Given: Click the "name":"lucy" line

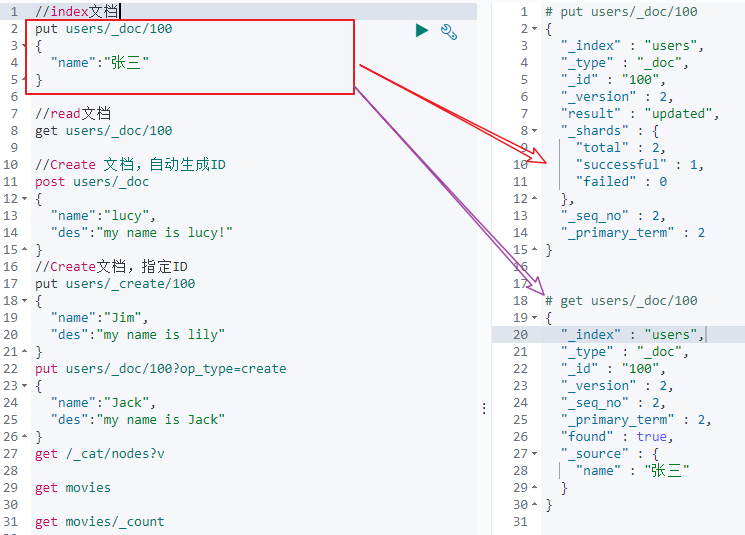Looking at the screenshot, I should tap(103, 216).
